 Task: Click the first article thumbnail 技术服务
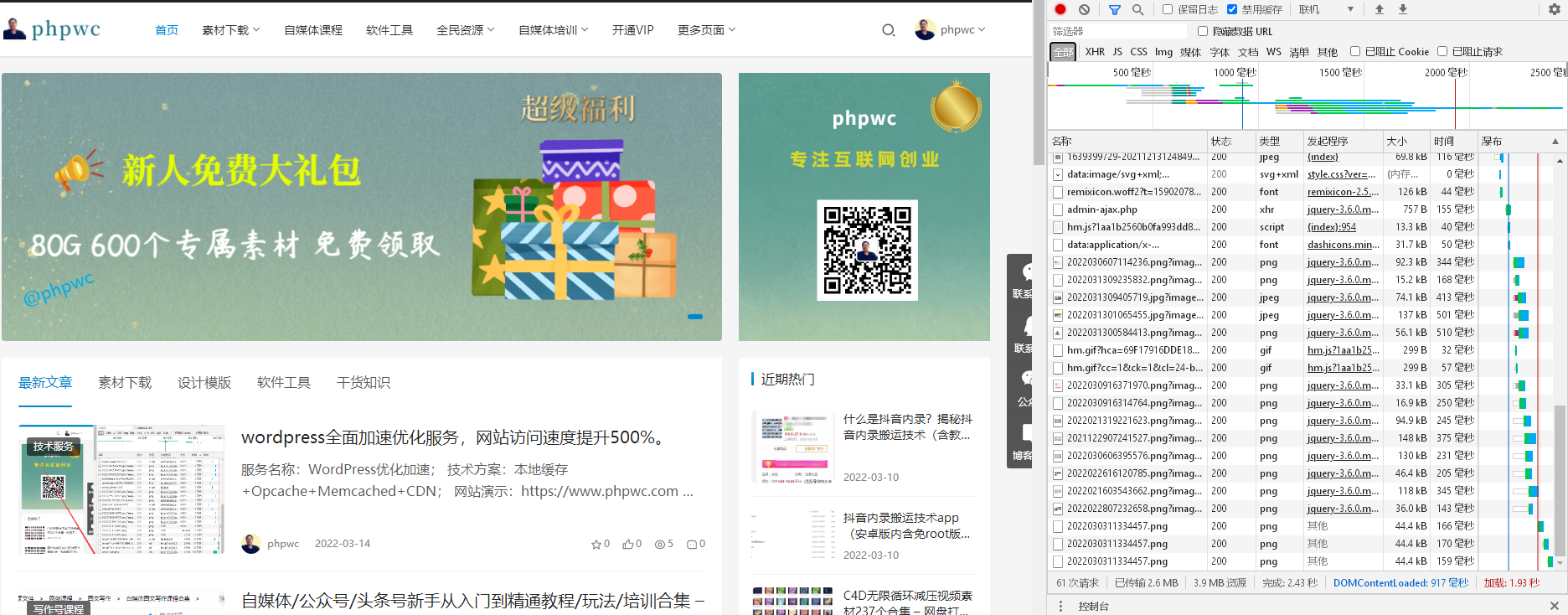[122, 489]
